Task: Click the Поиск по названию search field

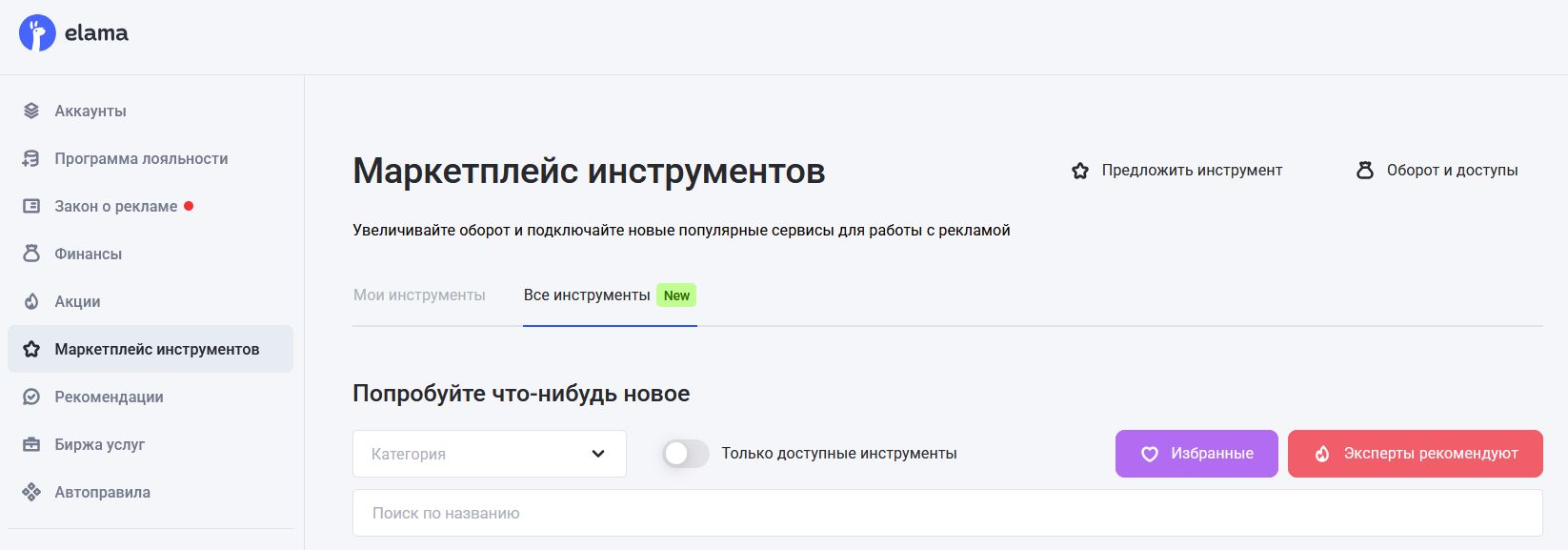Action: point(948,513)
